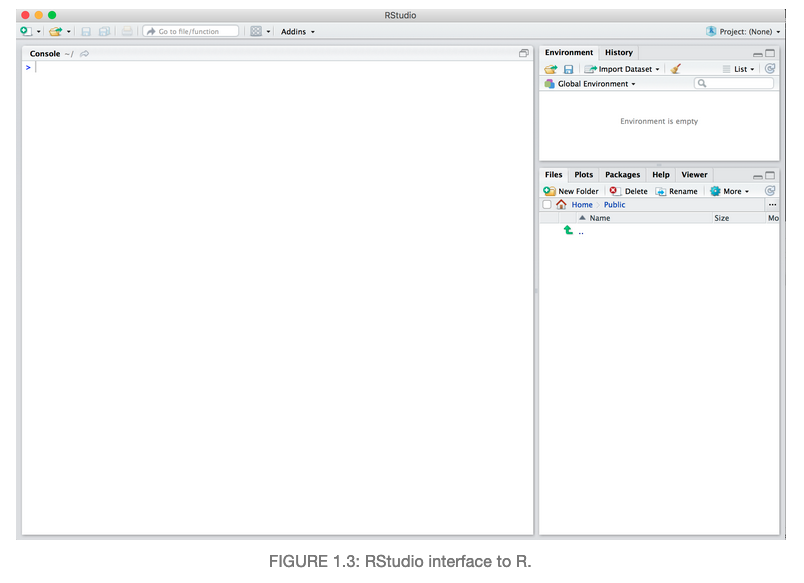Open the List view dropdown
This screenshot has height=583, width=804.
point(739,69)
